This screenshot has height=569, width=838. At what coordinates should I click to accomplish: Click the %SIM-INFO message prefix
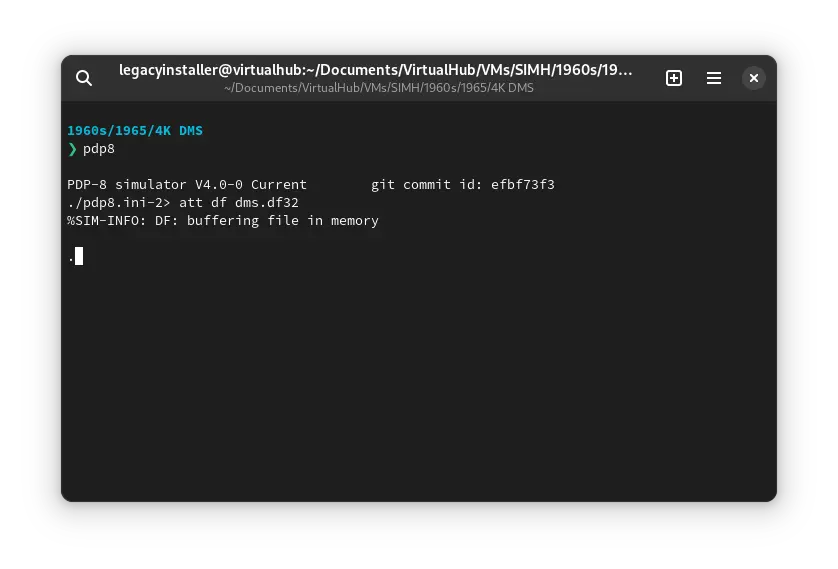[106, 221]
